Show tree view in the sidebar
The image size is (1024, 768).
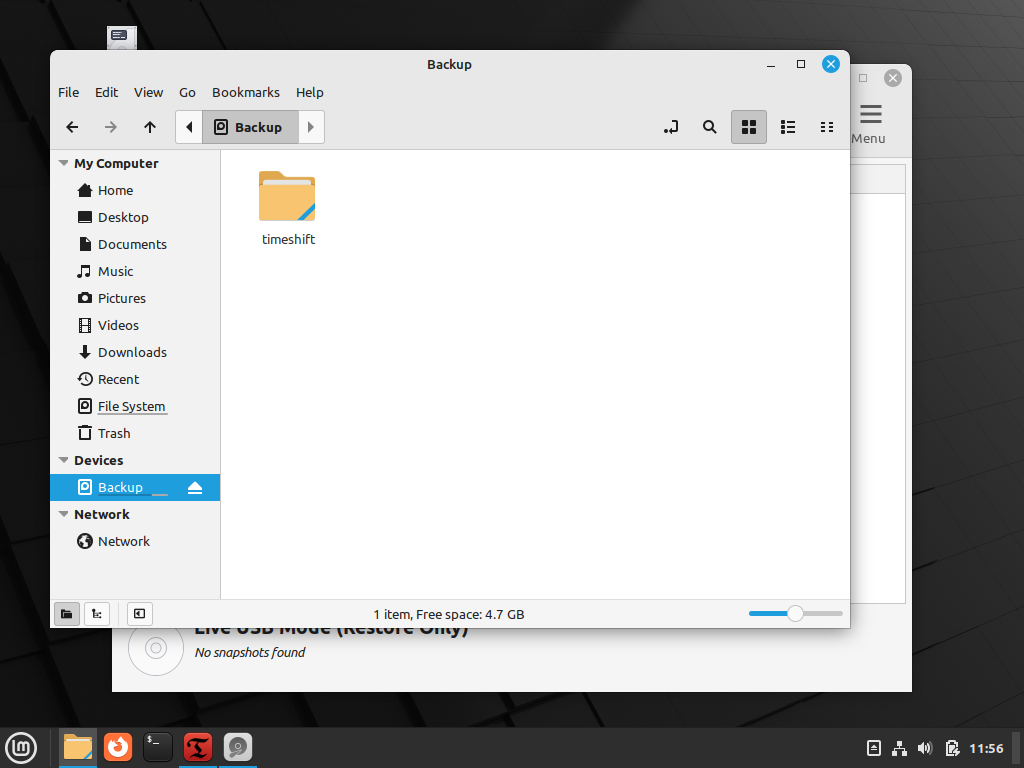(97, 614)
